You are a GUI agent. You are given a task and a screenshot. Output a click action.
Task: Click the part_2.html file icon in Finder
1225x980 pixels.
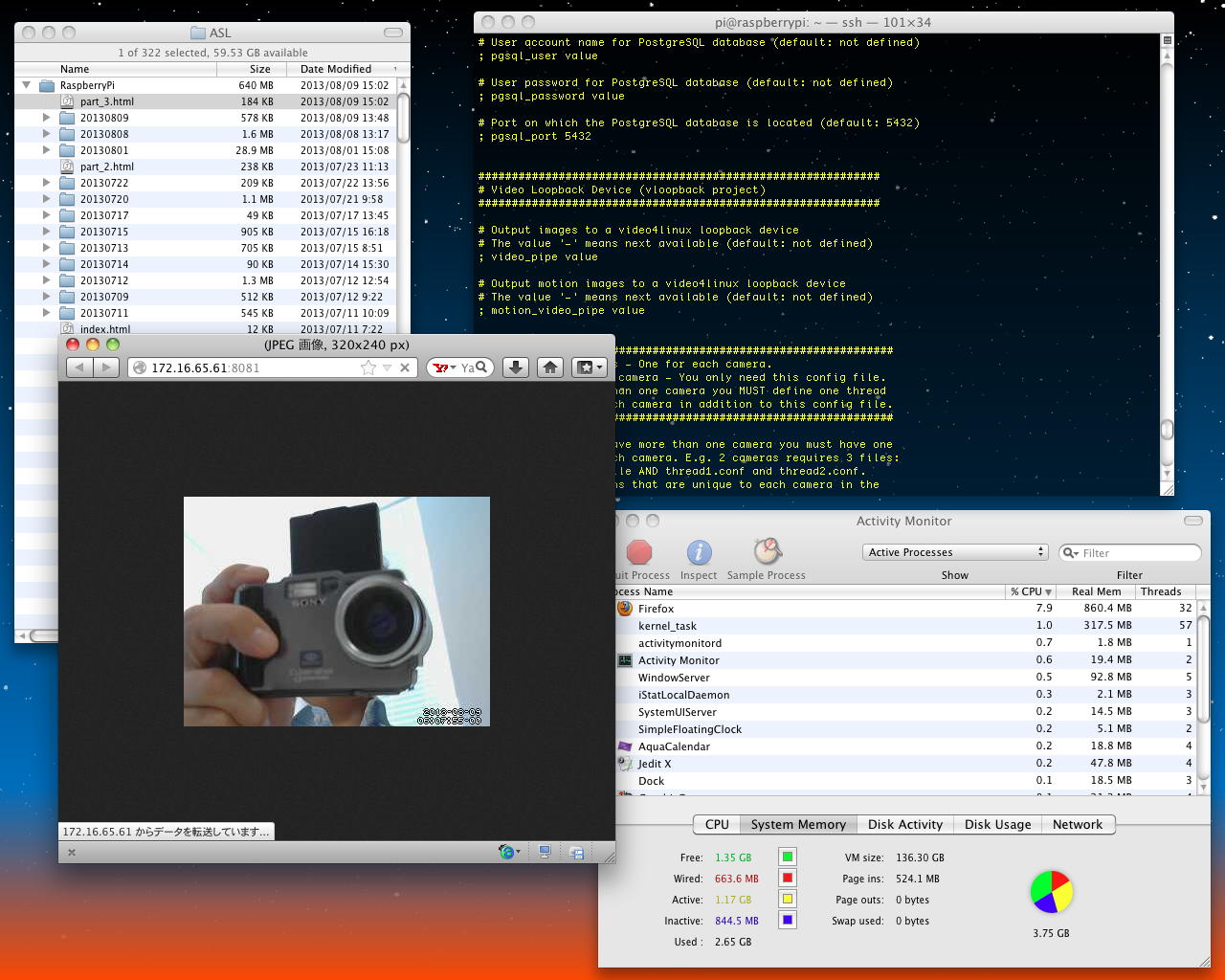coord(67,167)
